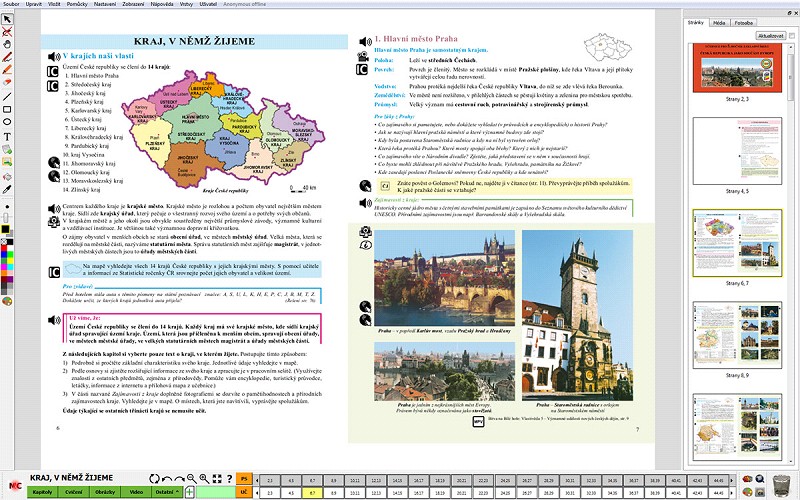Open the photo camera icon above Prague photos

(365, 232)
